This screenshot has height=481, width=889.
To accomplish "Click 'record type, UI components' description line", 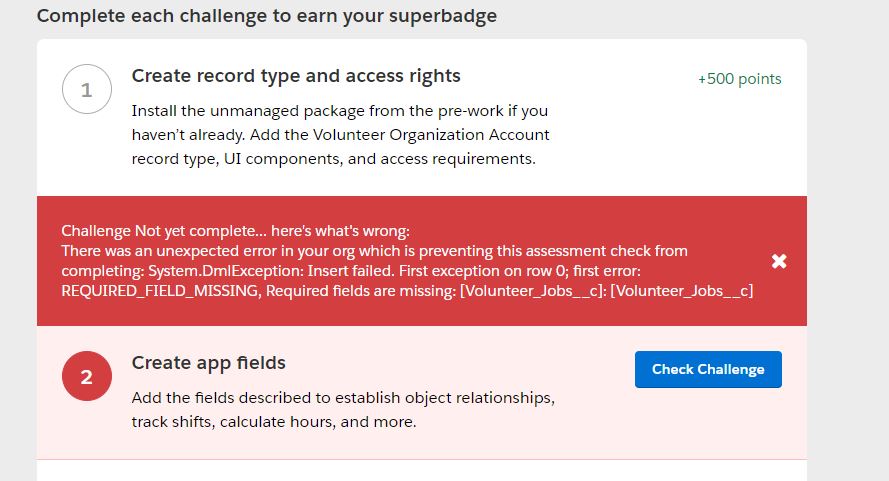I will 331,159.
